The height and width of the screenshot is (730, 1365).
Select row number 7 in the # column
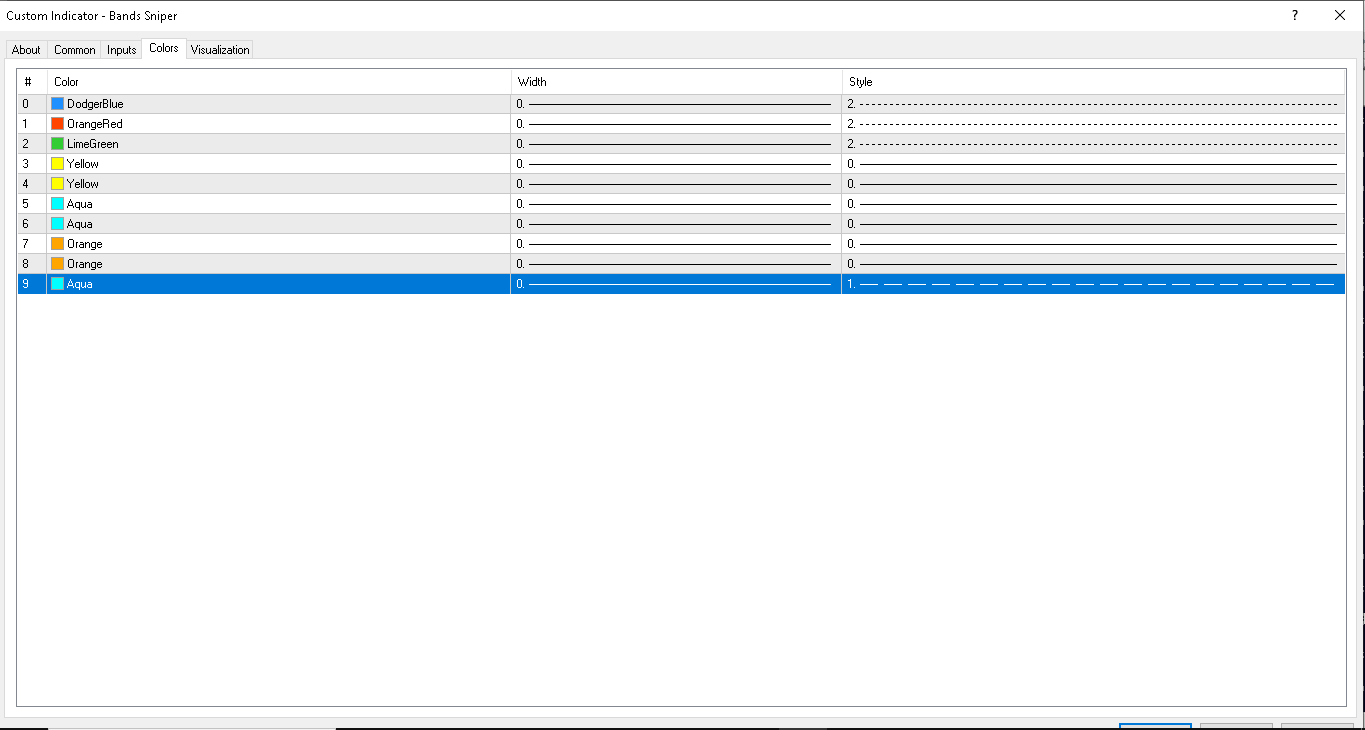click(x=32, y=244)
